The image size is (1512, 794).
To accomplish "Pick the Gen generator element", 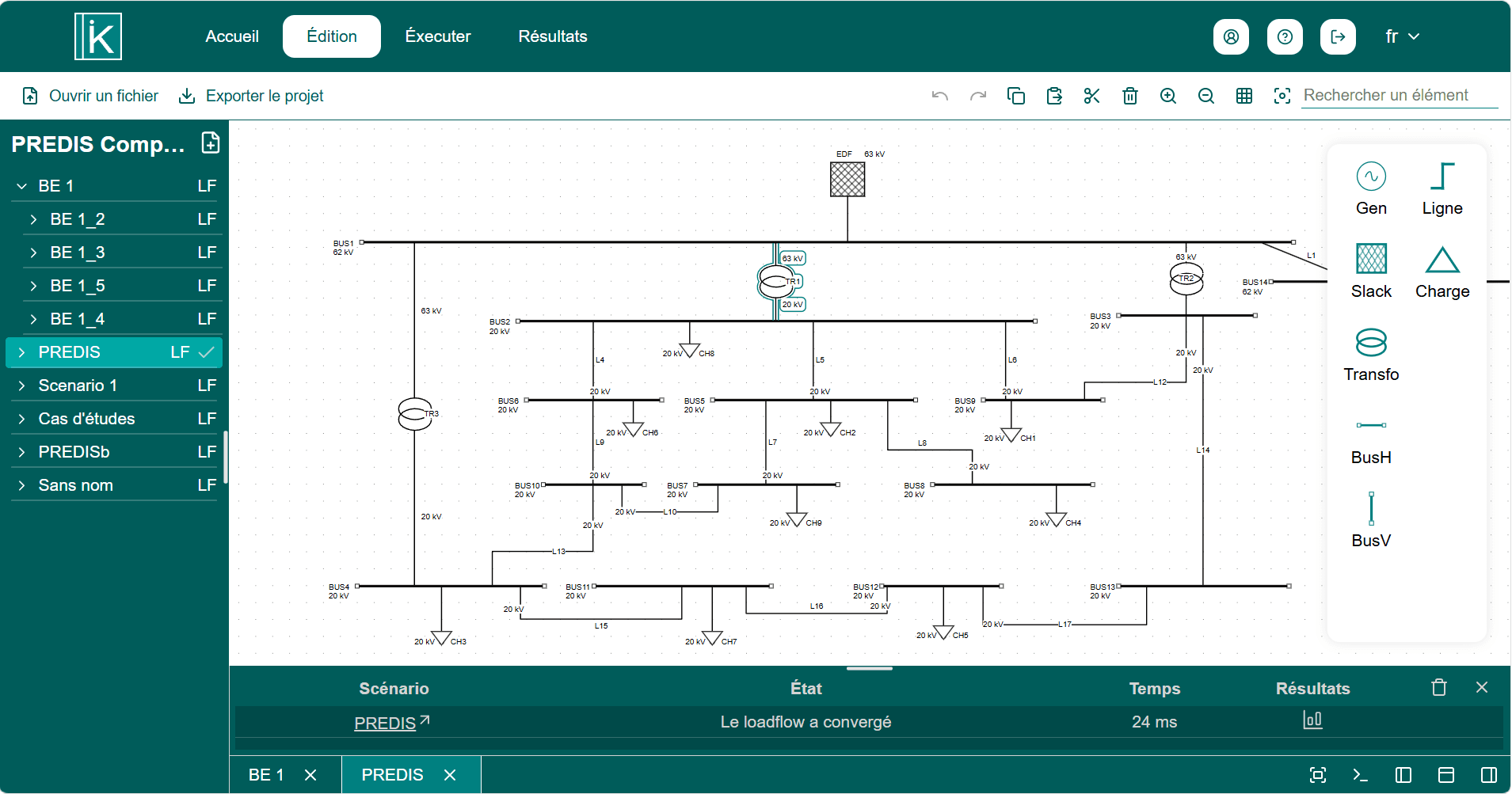I will pyautogui.click(x=1371, y=188).
